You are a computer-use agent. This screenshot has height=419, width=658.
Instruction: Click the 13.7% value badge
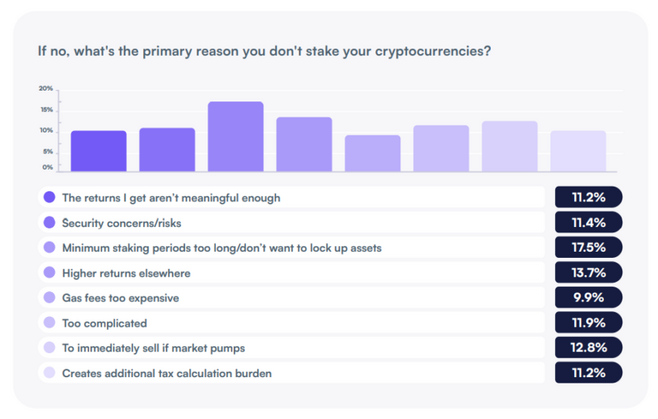tap(588, 272)
